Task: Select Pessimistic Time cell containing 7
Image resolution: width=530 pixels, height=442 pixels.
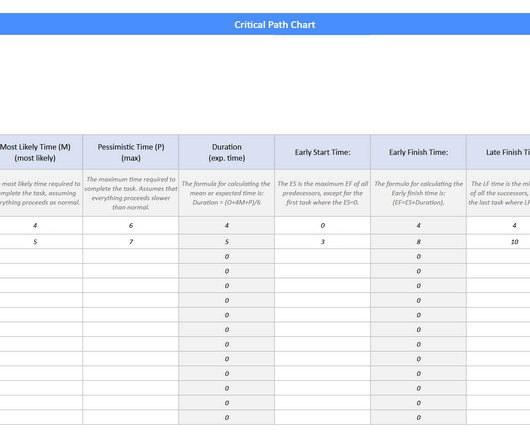Action: coord(131,242)
